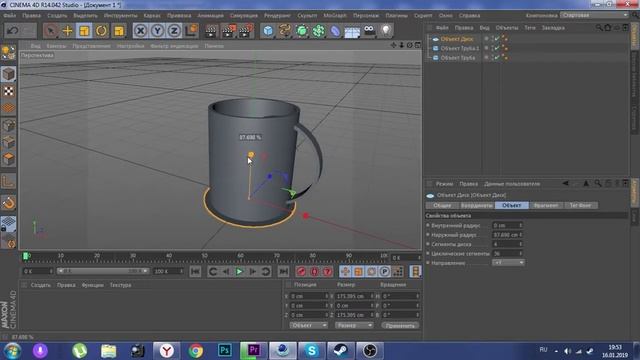Toggle the Z axis lock
Image resolution: width=640 pixels, height=360 pixels.
pos(174,31)
